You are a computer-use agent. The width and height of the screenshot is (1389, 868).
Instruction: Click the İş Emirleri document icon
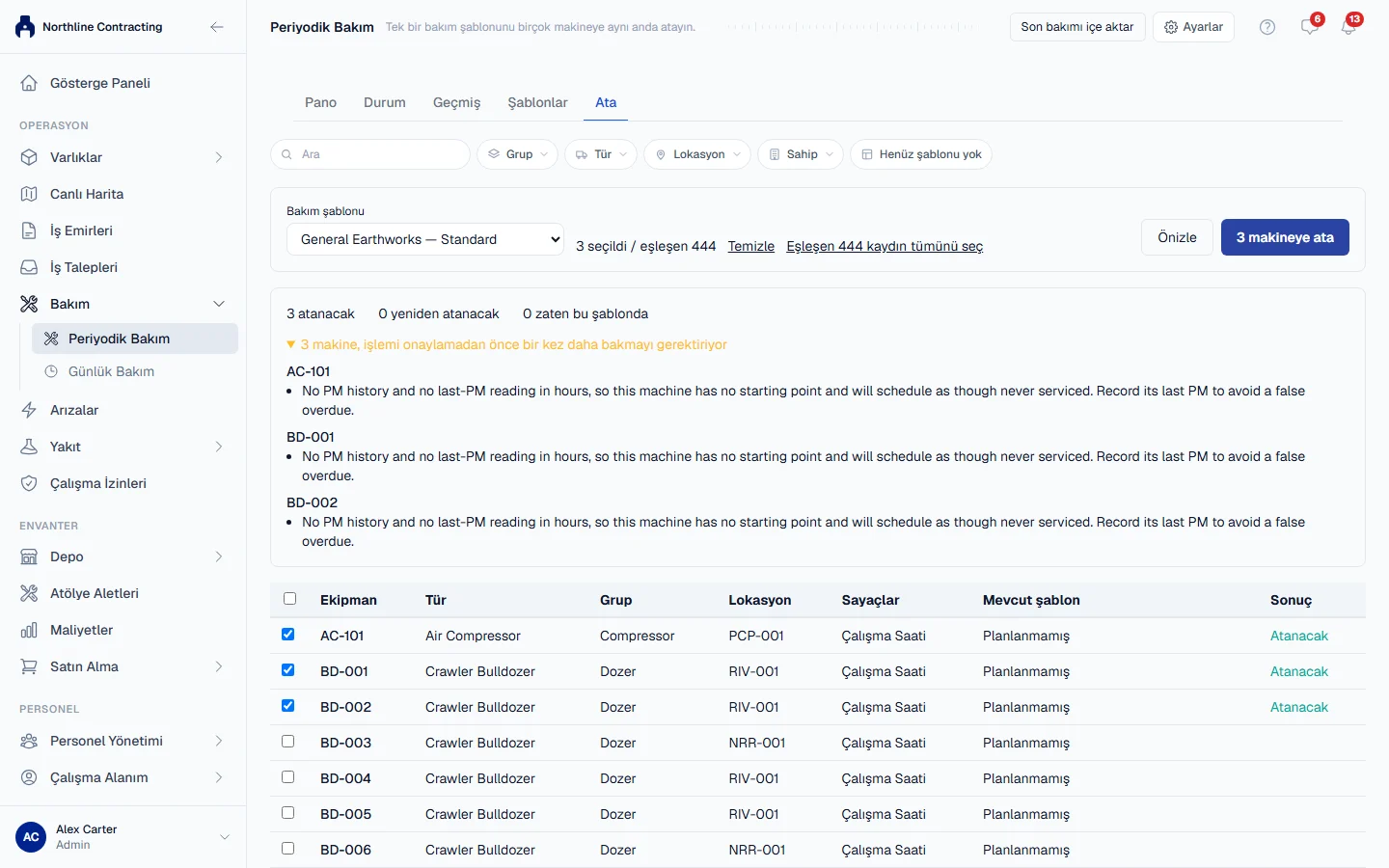click(x=29, y=231)
